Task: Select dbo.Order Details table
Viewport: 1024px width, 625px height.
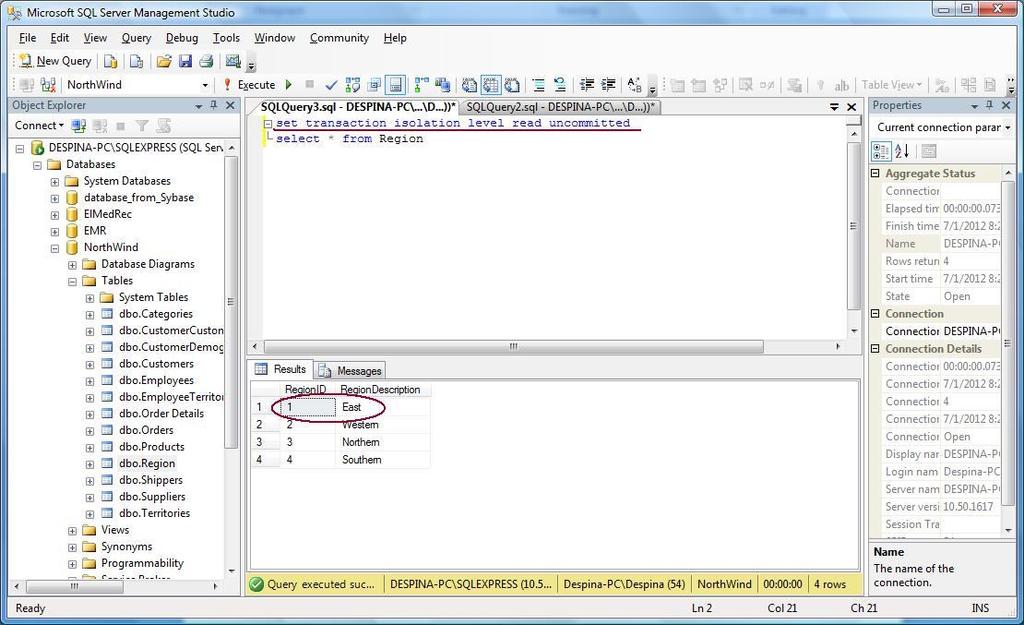Action: pos(161,413)
